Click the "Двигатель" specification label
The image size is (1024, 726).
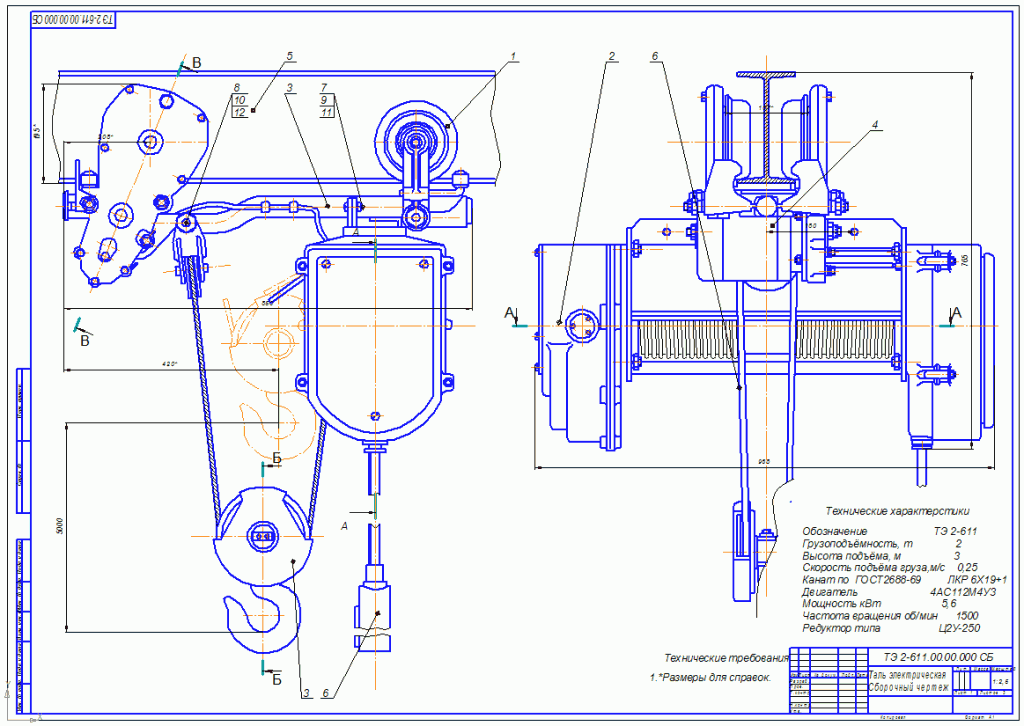829,592
